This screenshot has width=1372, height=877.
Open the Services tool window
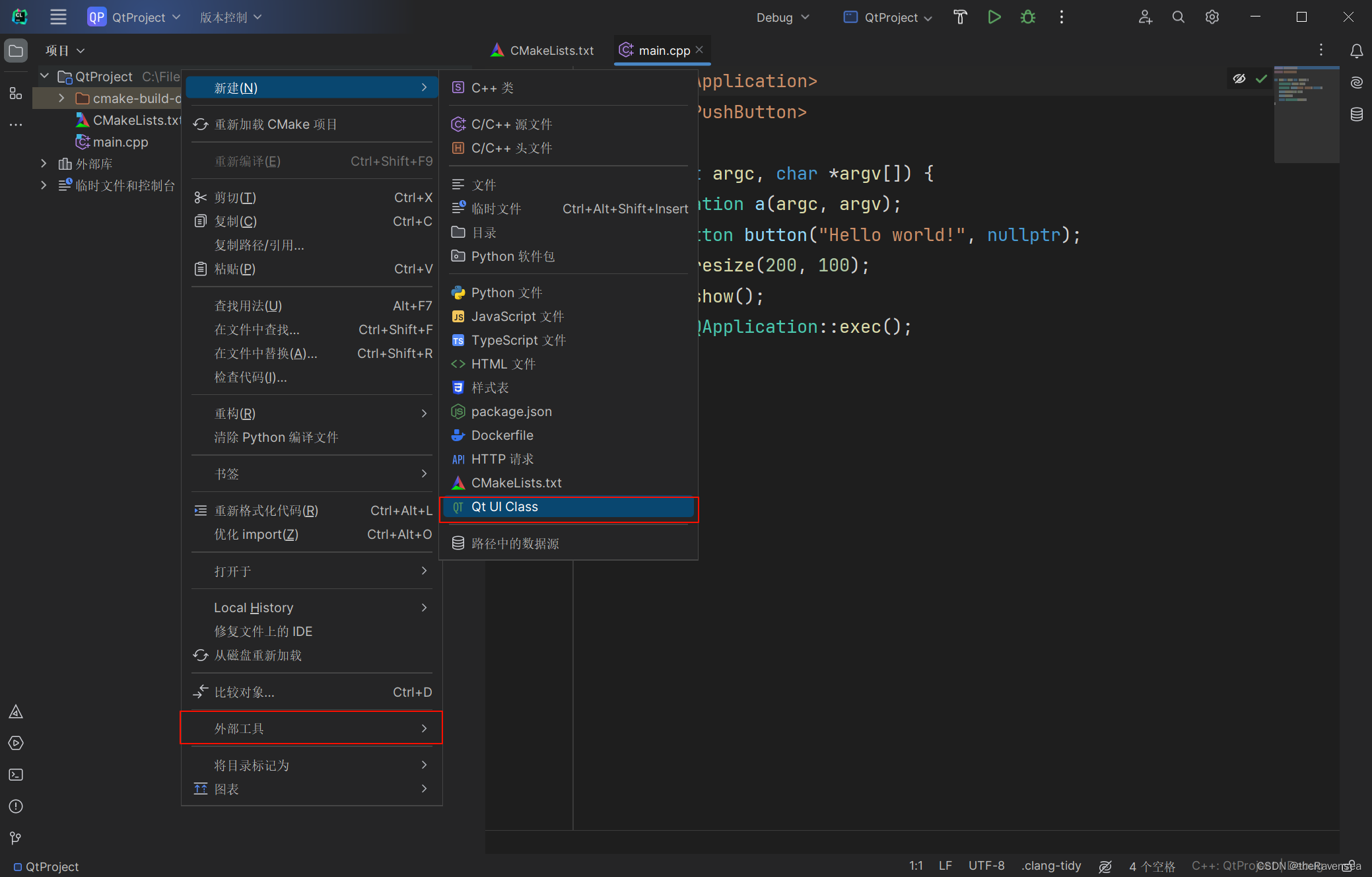click(16, 744)
